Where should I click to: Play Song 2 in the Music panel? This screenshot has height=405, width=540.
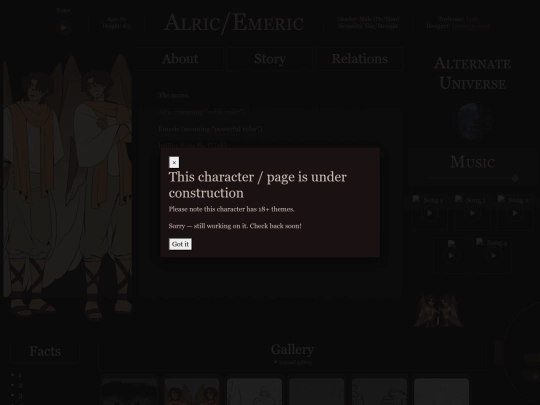tap(515, 213)
